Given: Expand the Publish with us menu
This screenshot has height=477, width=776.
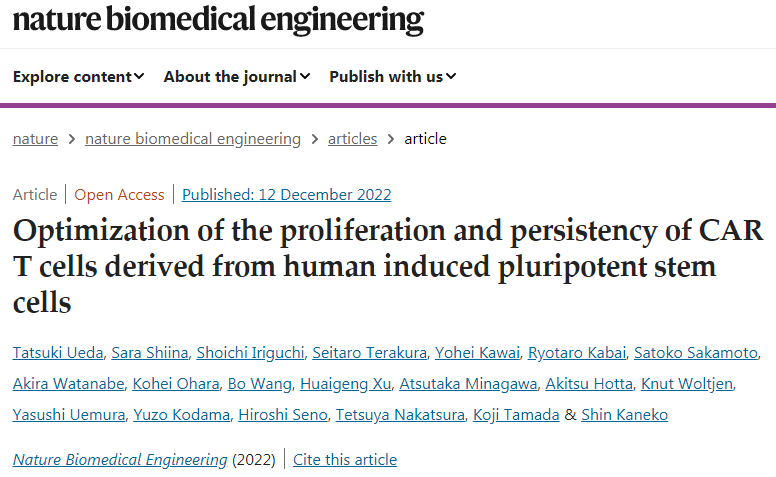Looking at the screenshot, I should [393, 76].
